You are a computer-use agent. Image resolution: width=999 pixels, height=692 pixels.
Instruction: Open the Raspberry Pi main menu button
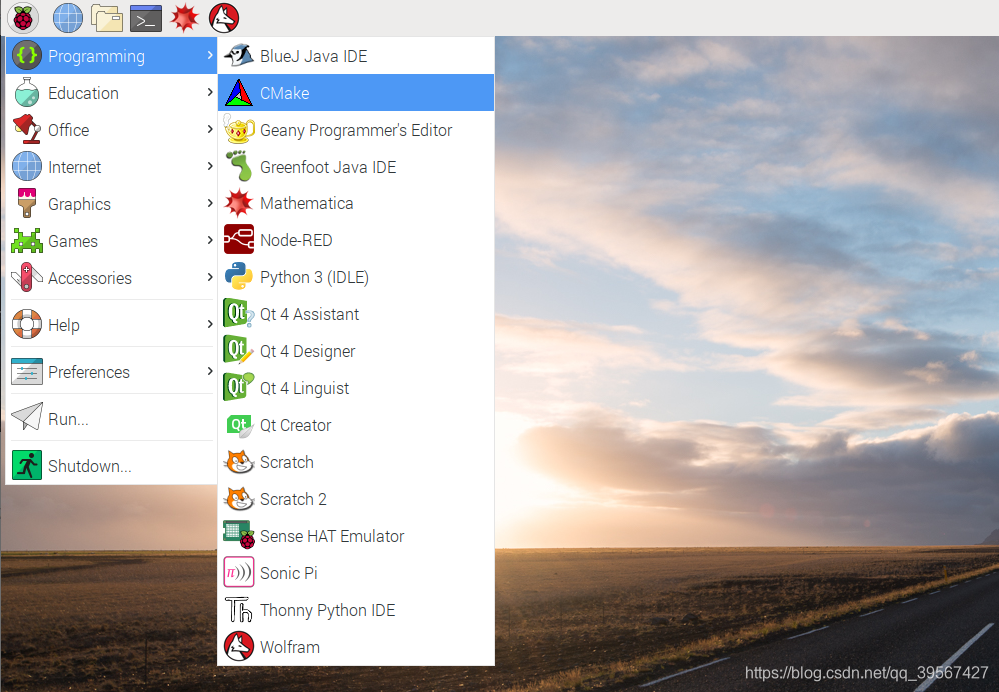[23, 17]
